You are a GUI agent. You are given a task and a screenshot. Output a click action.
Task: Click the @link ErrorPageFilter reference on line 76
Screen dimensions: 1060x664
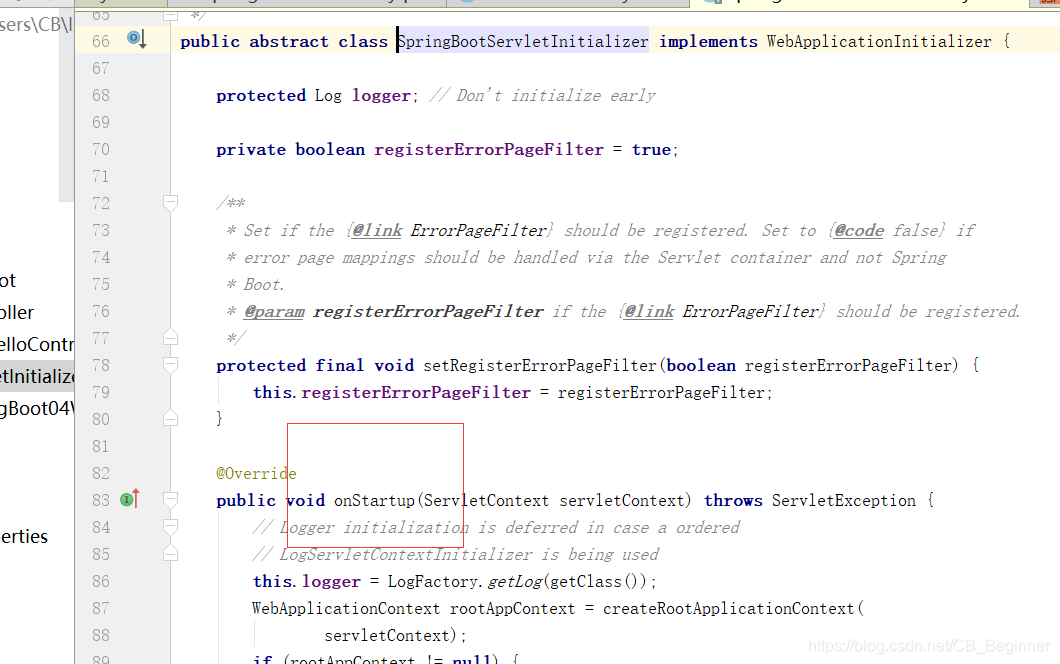[x=721, y=312]
